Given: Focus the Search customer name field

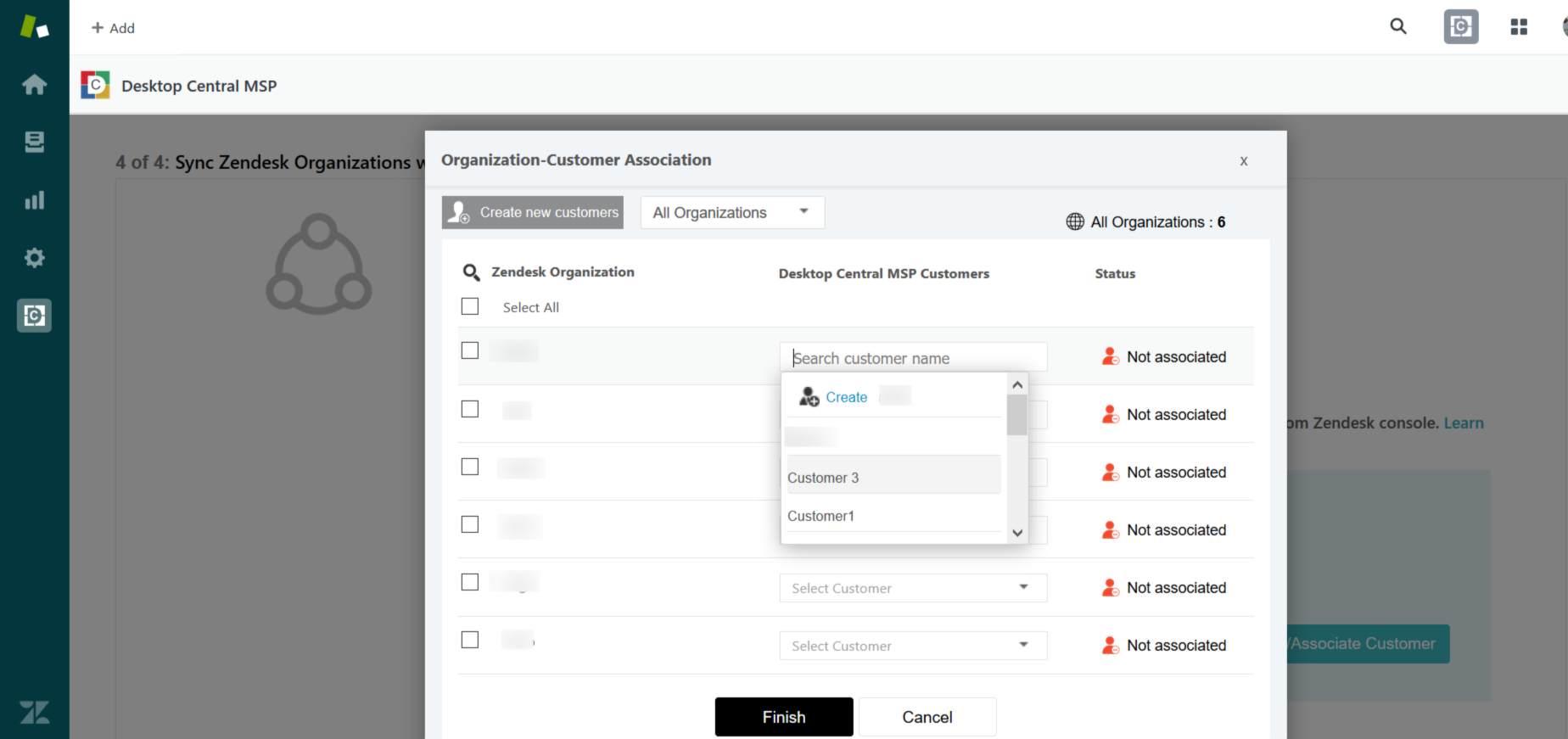Looking at the screenshot, I should (912, 358).
